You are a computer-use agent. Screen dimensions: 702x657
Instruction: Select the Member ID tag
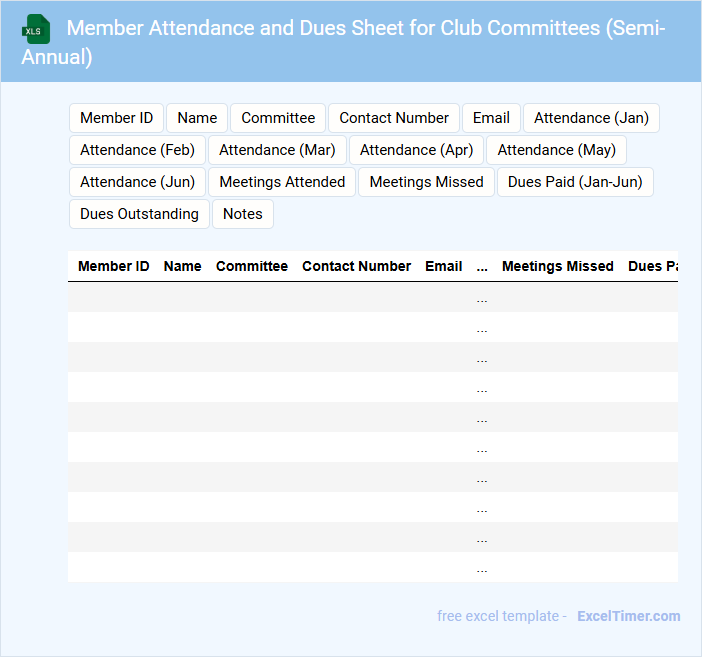[116, 118]
